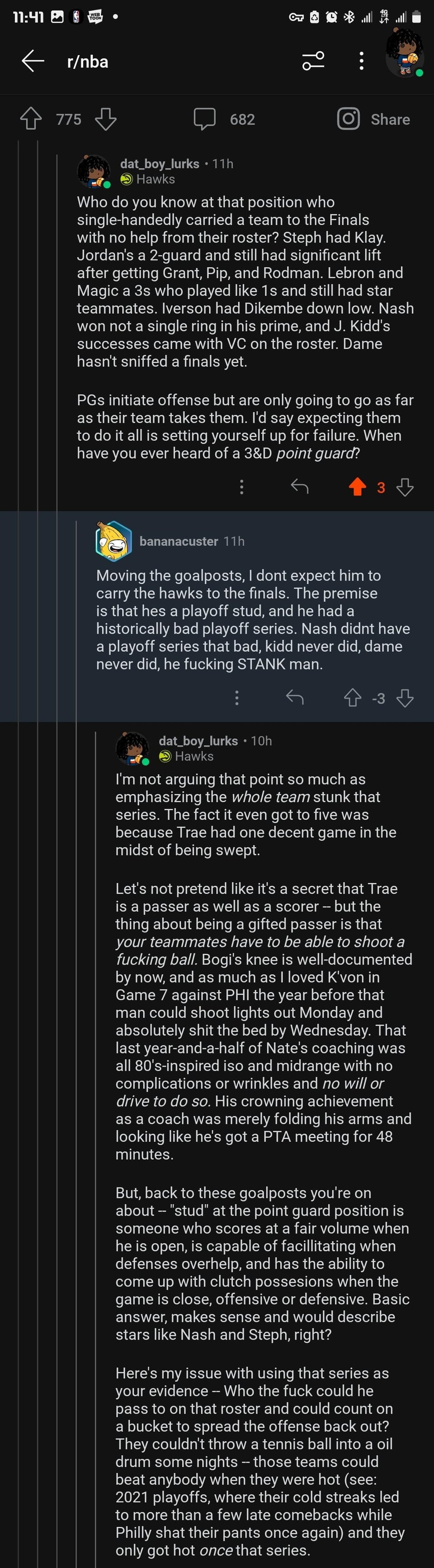Open dat_boy_lurks avatar on 10h reply
The image size is (434, 1568).
[132, 748]
